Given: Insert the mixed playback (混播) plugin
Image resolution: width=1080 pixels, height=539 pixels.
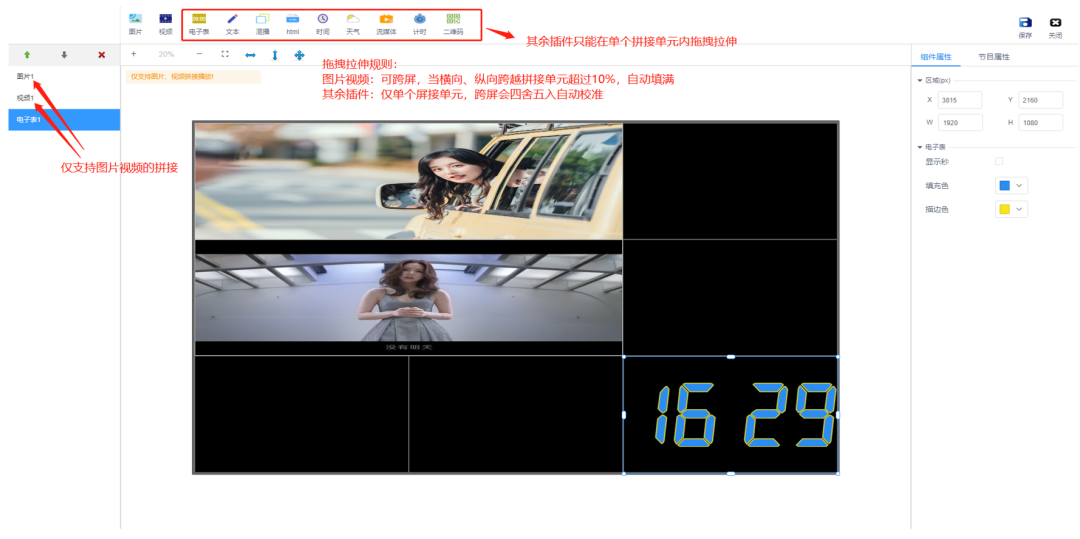Looking at the screenshot, I should 262,24.
